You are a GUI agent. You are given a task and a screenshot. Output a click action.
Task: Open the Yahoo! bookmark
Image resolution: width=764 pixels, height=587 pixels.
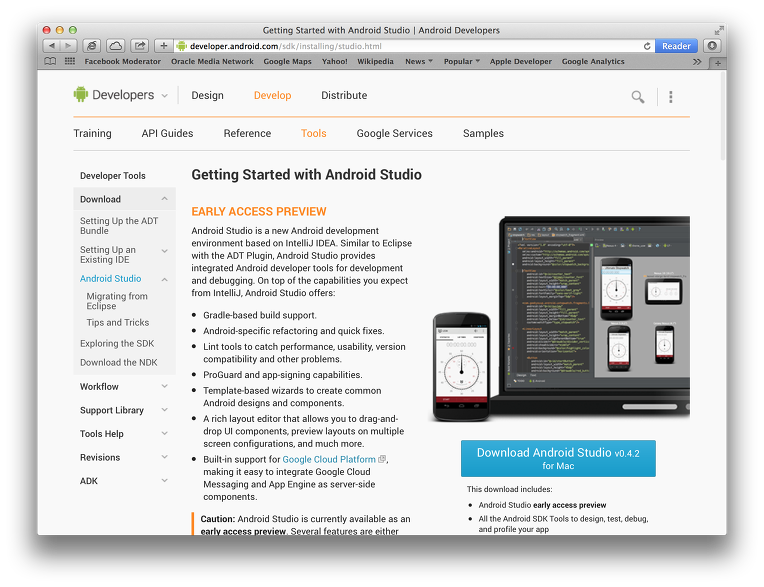334,61
